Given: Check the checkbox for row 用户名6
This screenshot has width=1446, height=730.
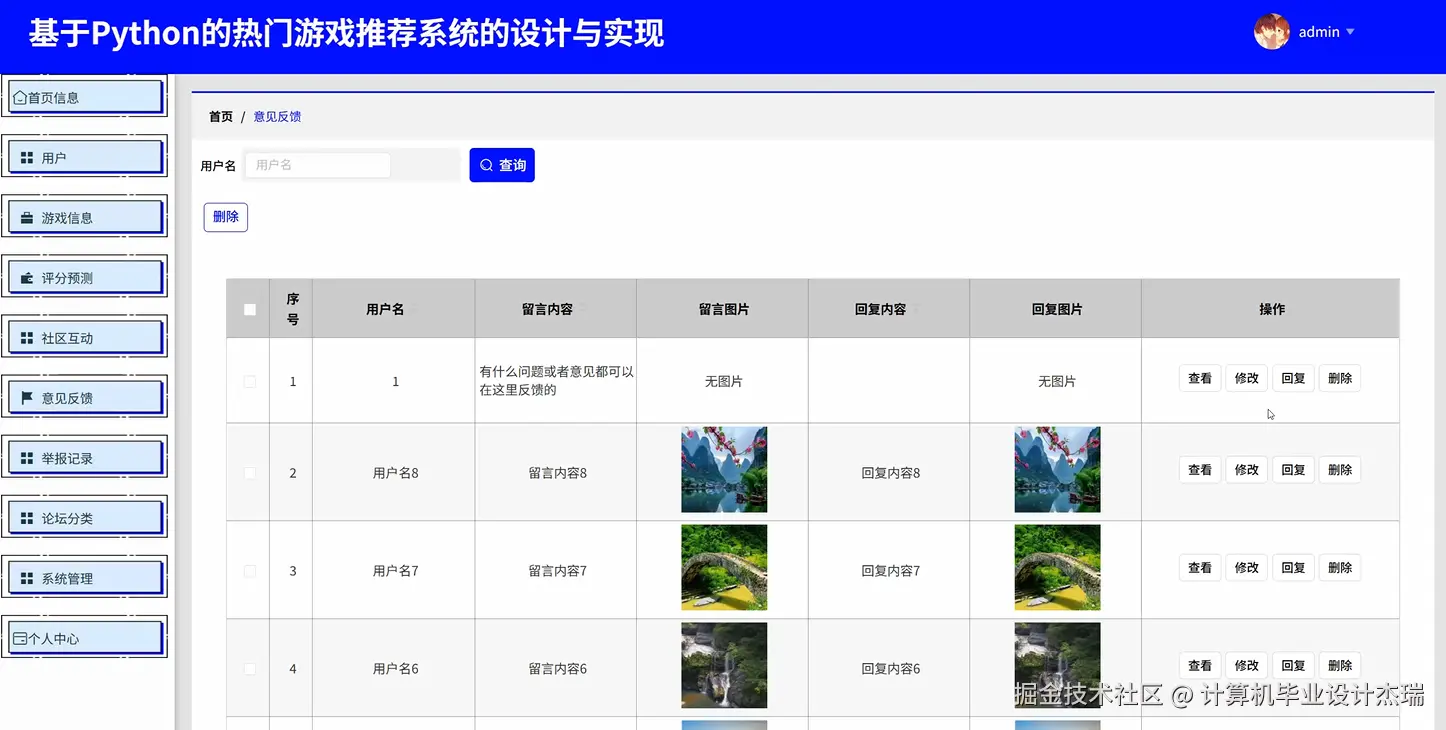Looking at the screenshot, I should point(250,669).
